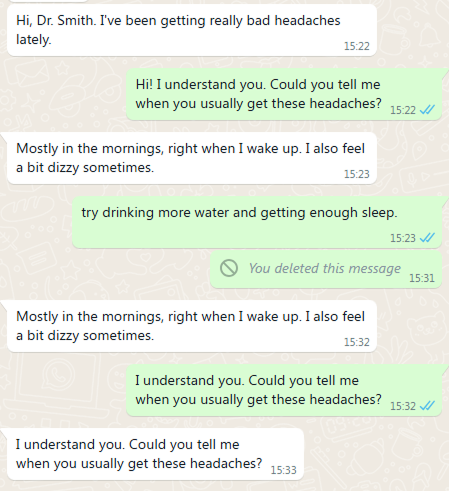Click the 15:31 timestamp on deleted message
Screen dimensions: 449x491
point(422,278)
